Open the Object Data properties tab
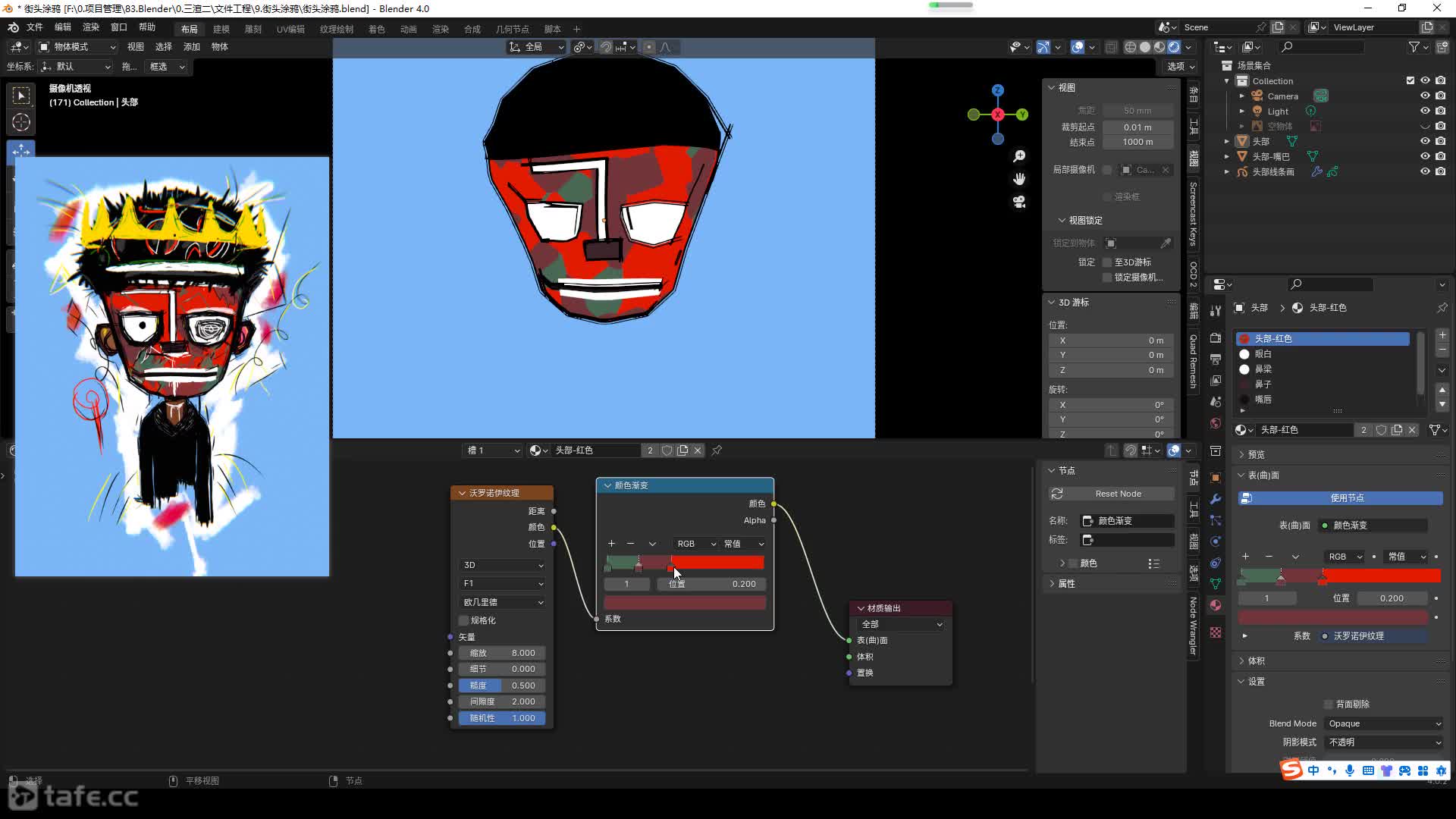Viewport: 1456px width, 819px height. tap(1216, 584)
